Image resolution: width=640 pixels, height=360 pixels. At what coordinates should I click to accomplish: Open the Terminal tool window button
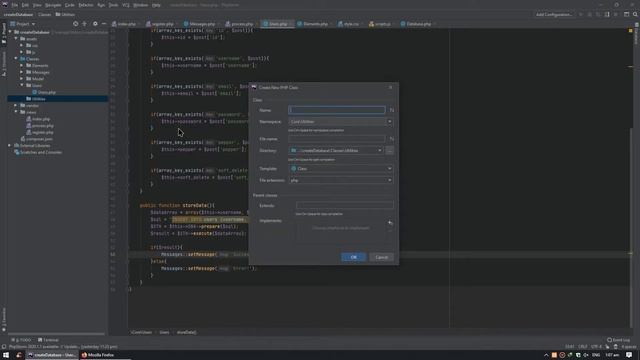(49, 340)
